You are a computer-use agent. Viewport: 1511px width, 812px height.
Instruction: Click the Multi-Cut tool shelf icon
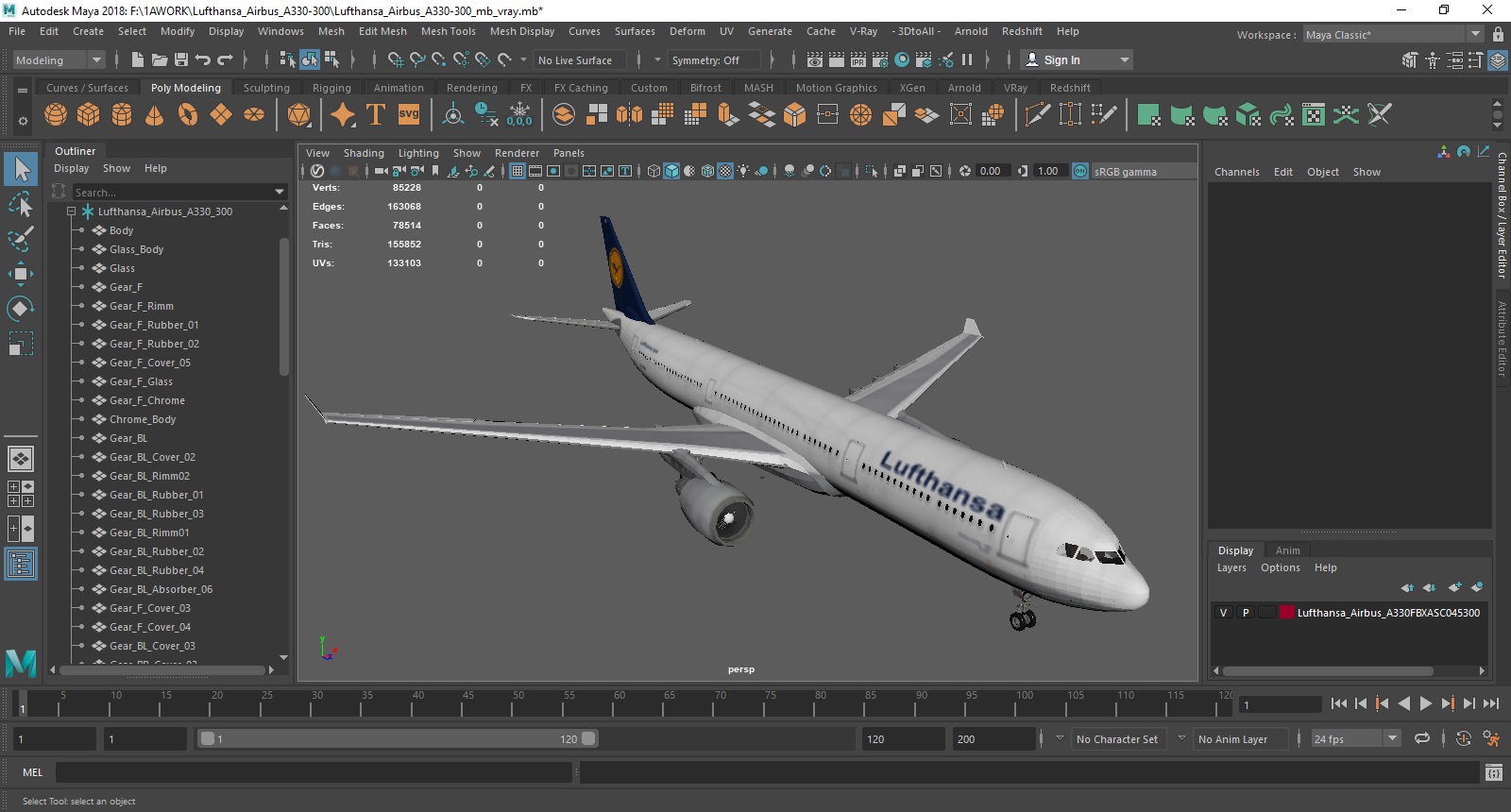coord(1038,114)
